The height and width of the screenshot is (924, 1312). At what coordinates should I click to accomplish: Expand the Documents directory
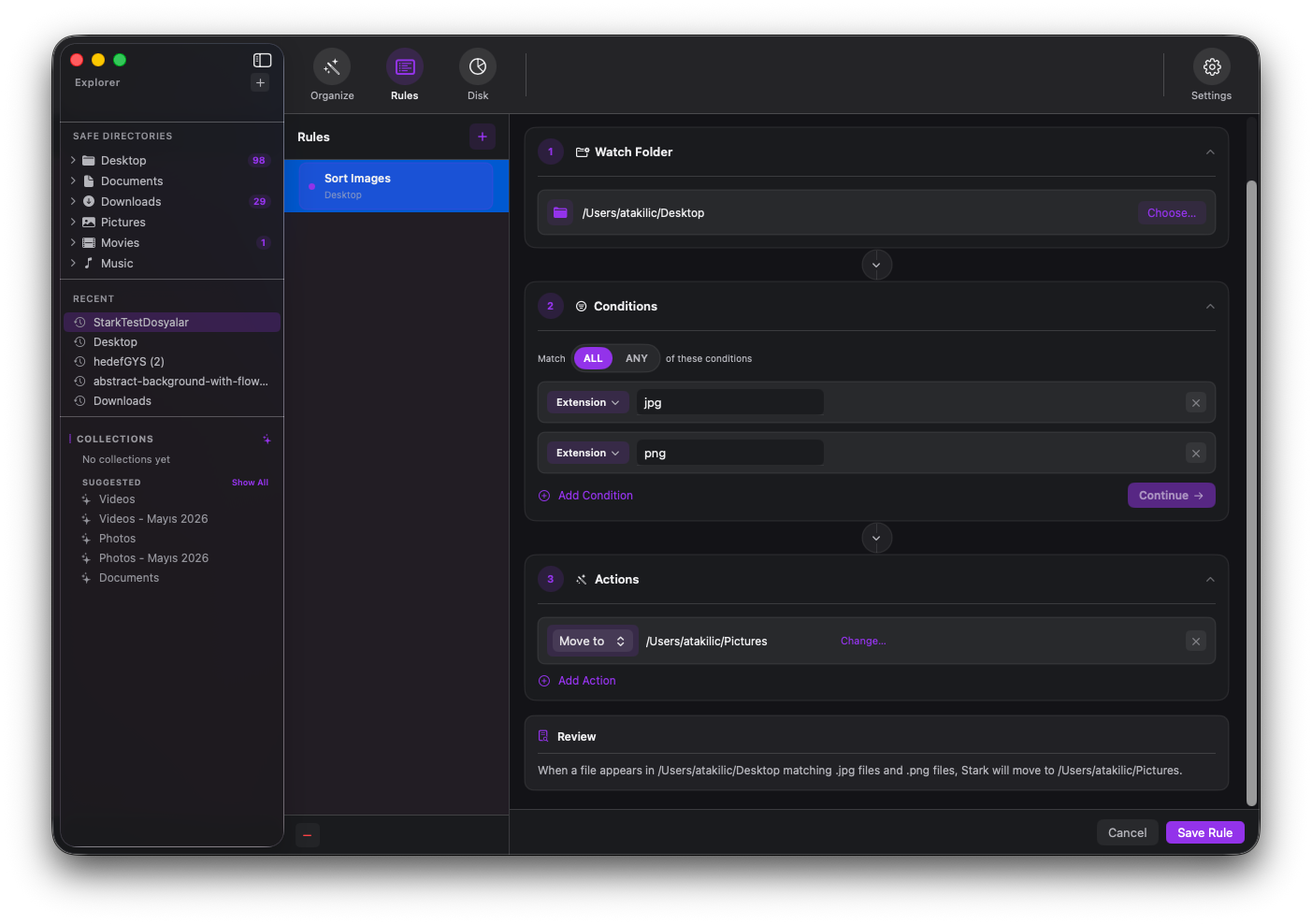[73, 181]
